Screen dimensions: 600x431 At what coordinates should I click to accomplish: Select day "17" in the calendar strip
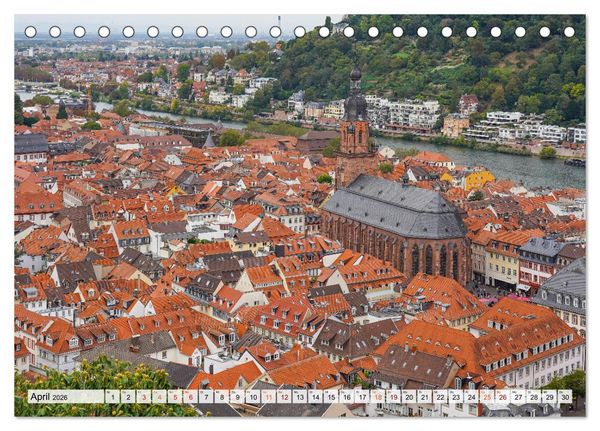(x=362, y=397)
